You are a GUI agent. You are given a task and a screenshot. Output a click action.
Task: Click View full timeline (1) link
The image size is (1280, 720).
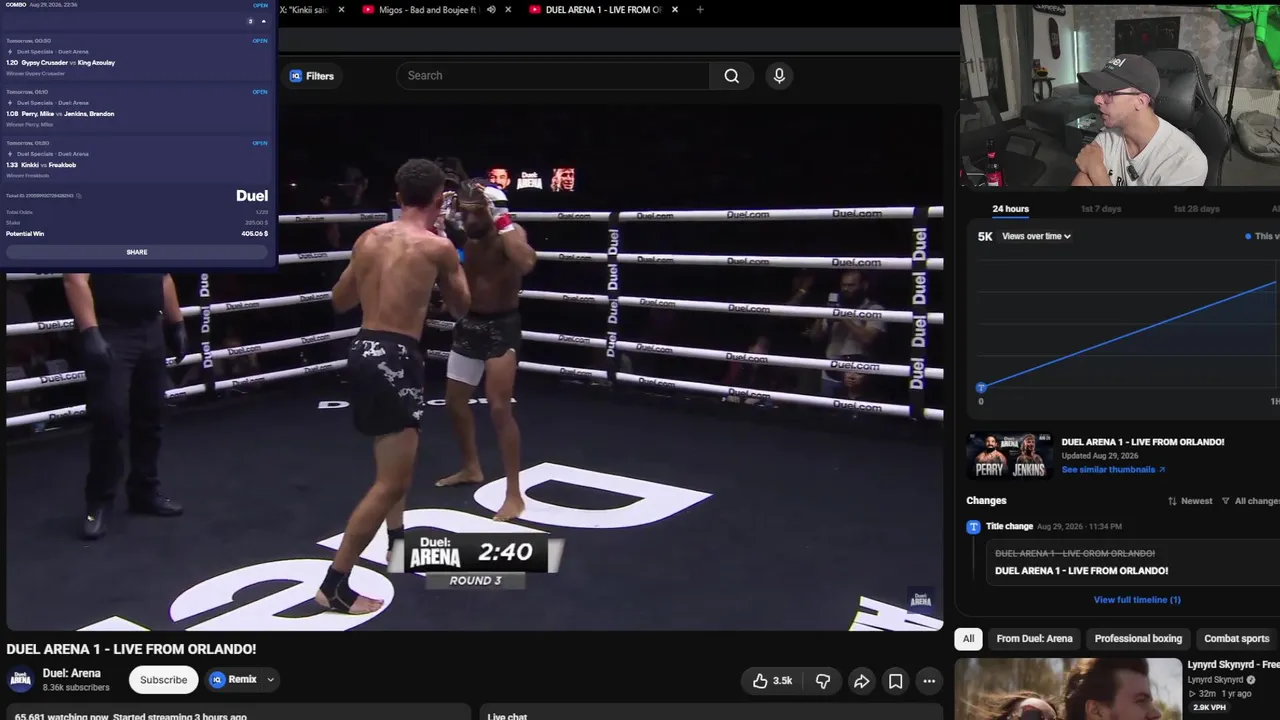(x=1137, y=600)
